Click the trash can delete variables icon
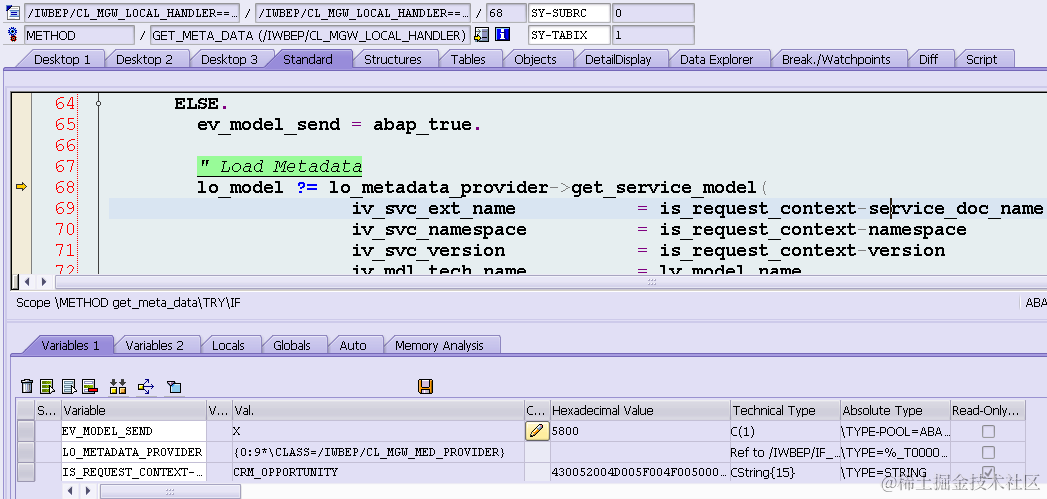Image resolution: width=1047 pixels, height=499 pixels. [27, 386]
